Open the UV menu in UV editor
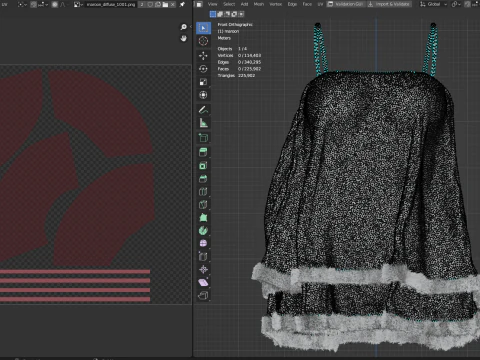 5,4
